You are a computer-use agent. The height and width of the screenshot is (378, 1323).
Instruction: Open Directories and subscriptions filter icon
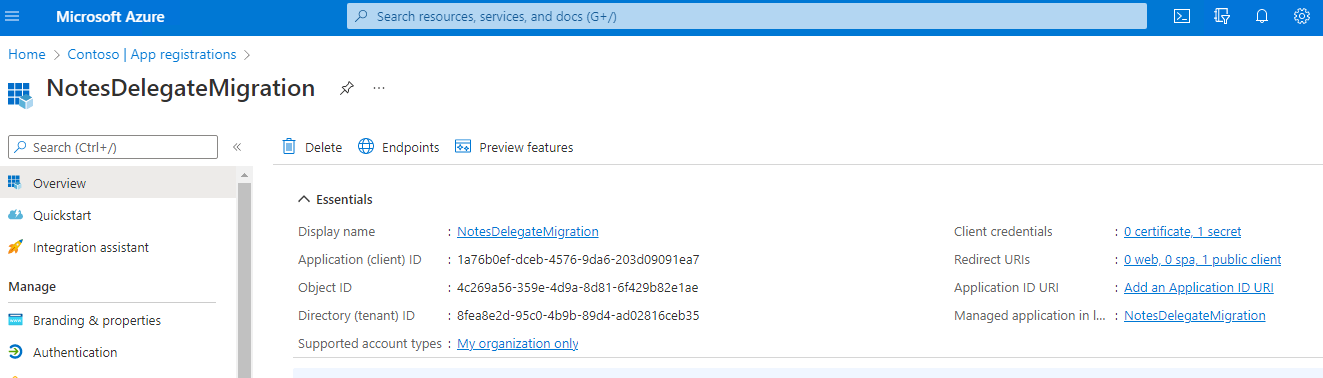1221,16
